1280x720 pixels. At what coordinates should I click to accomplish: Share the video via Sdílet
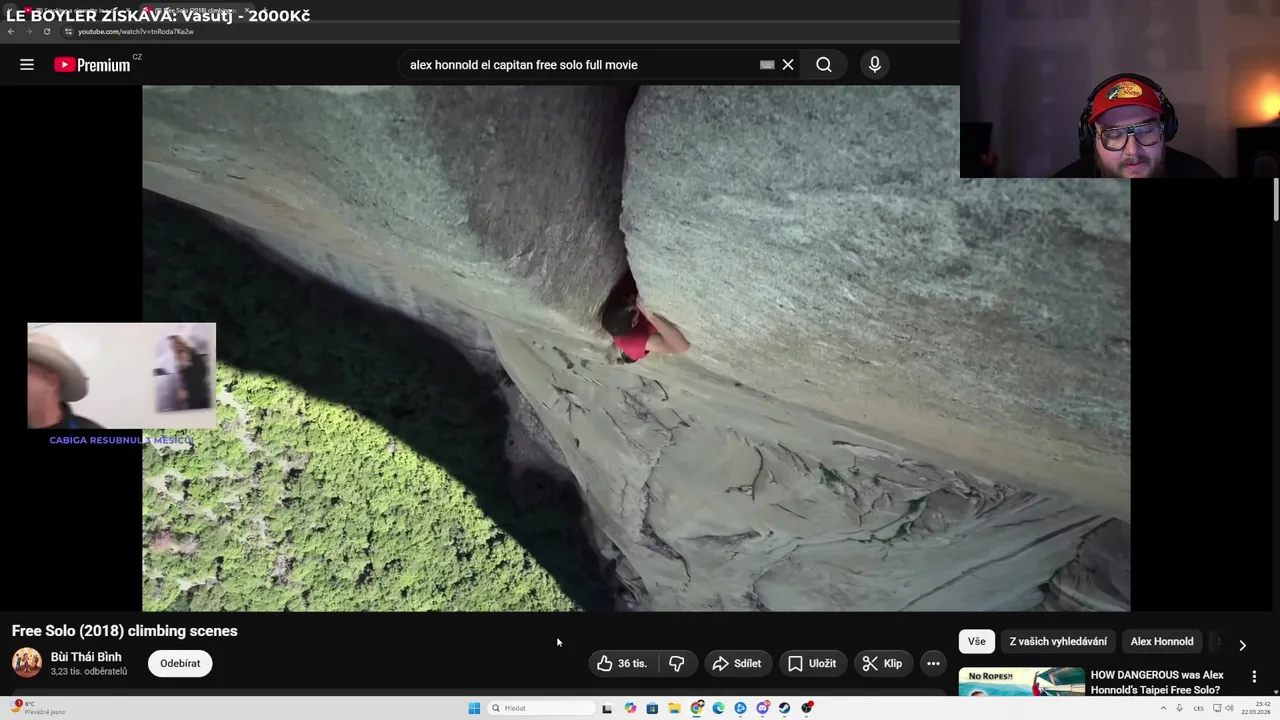737,663
